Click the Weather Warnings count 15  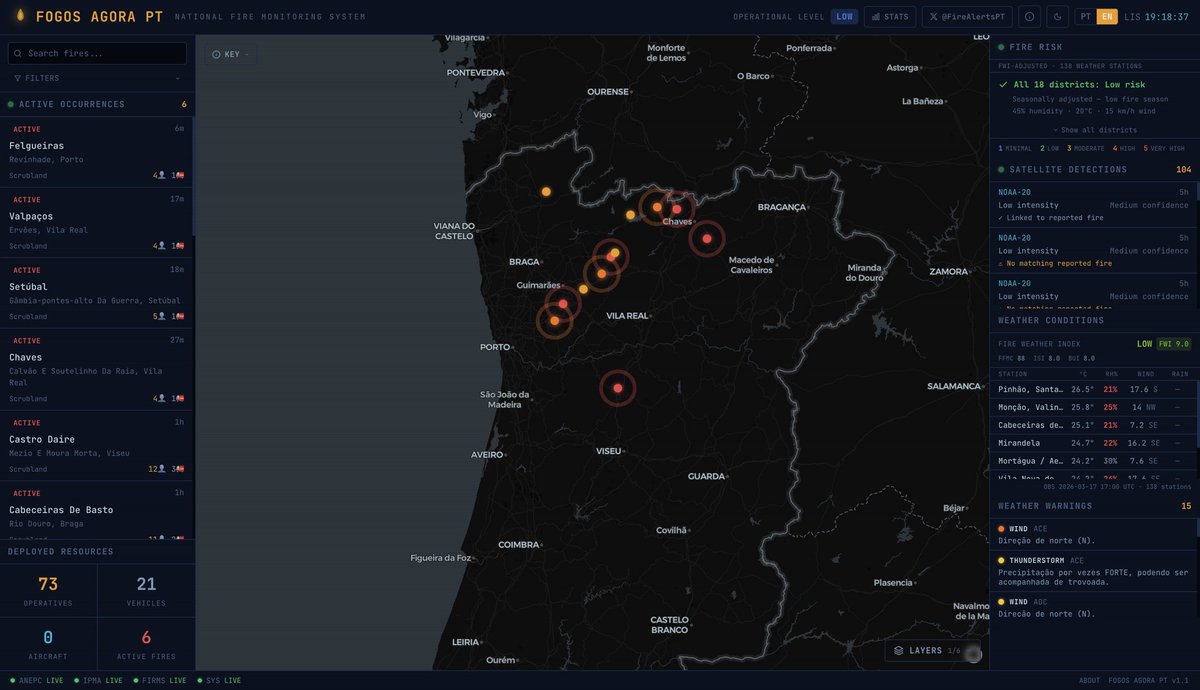(x=1186, y=506)
